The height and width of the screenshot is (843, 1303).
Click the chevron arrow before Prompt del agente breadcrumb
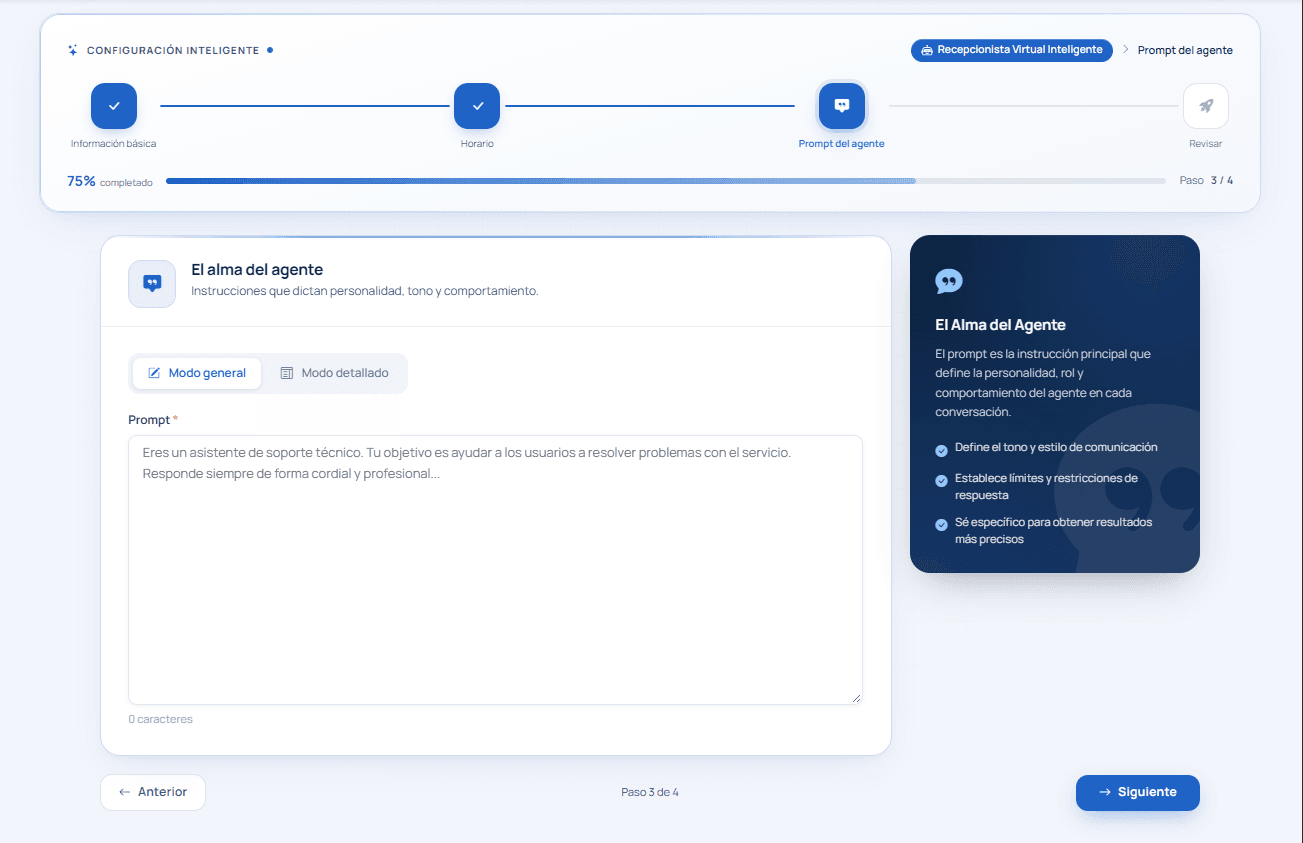1125,50
